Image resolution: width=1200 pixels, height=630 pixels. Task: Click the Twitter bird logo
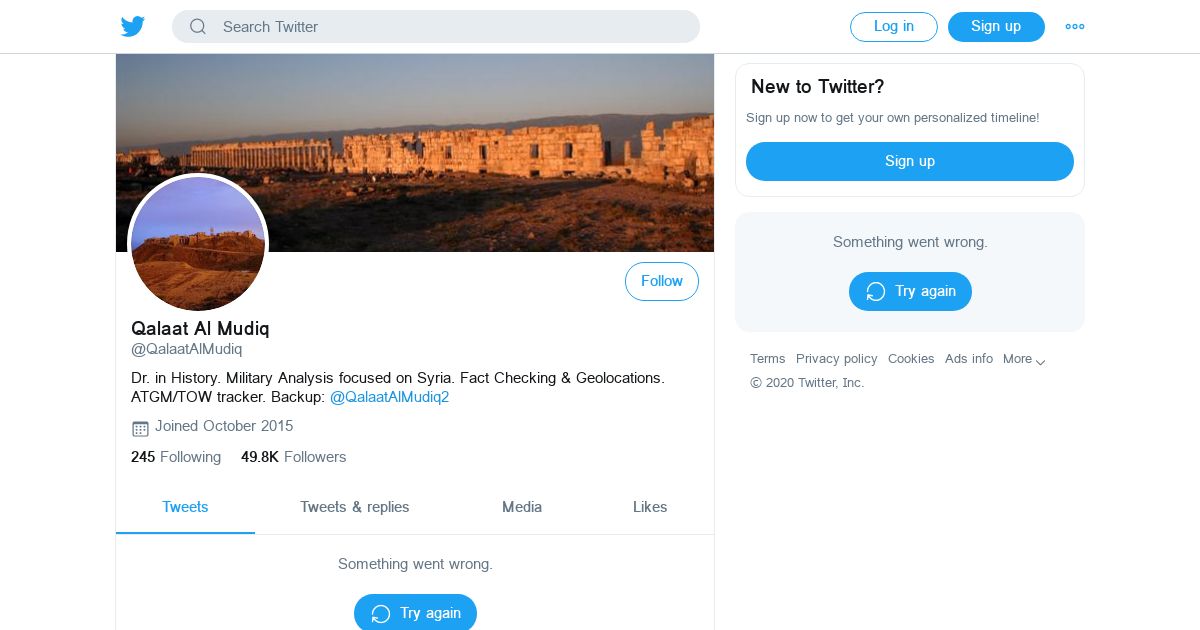tap(133, 27)
